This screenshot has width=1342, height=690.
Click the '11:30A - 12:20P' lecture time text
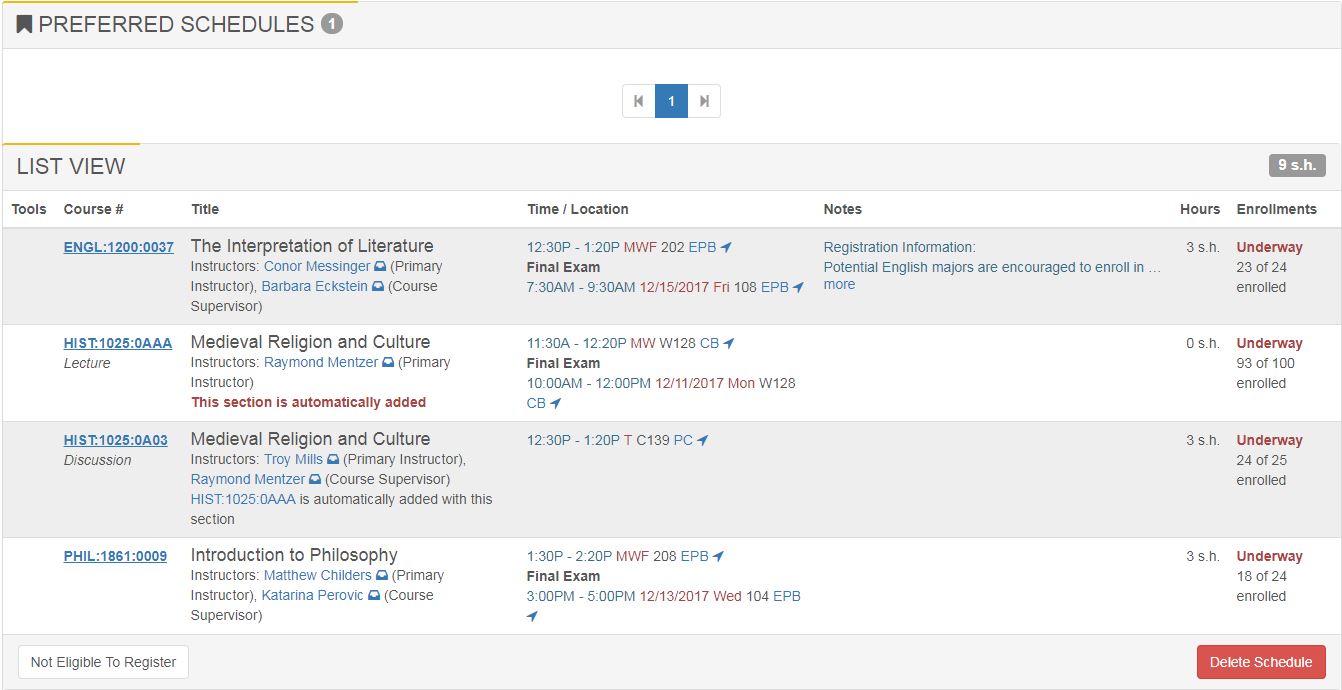tap(577, 343)
